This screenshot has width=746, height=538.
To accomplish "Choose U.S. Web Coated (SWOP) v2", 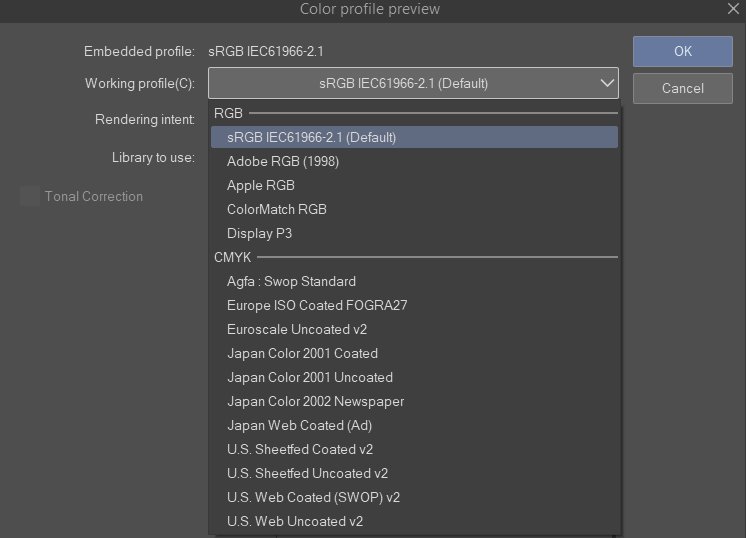I will point(414,497).
